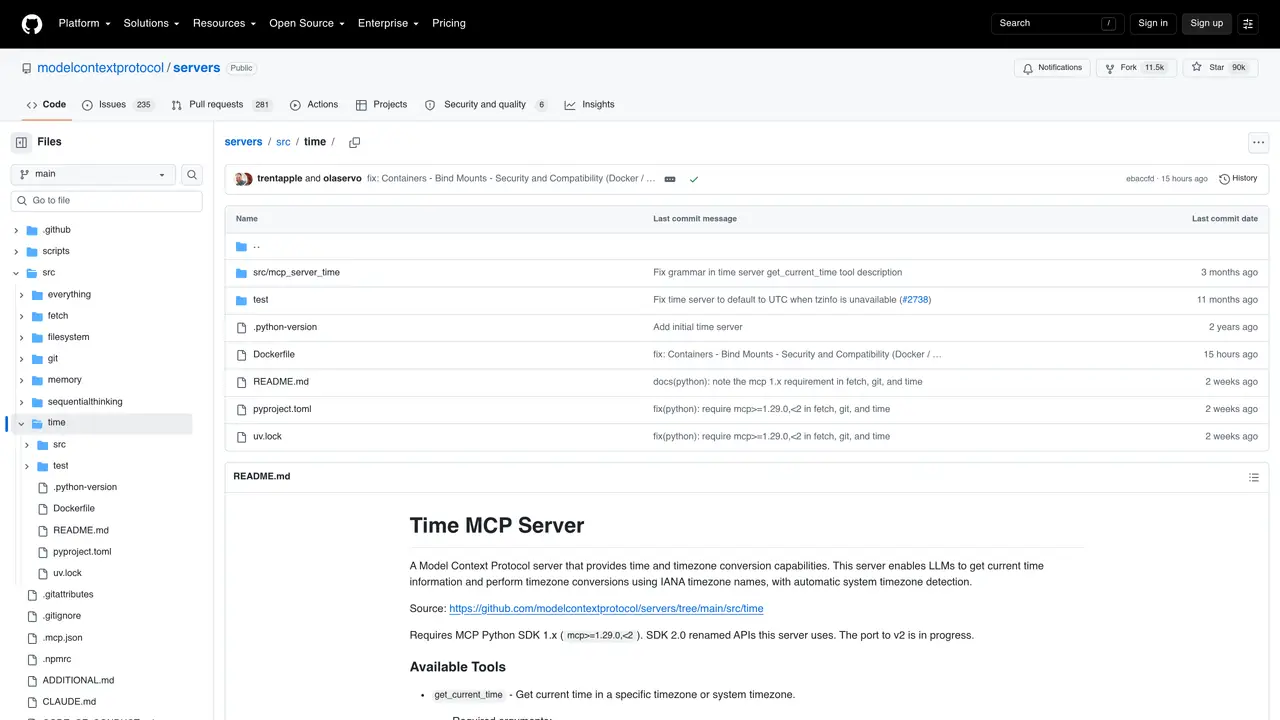Focus the header Search field

1058,24
